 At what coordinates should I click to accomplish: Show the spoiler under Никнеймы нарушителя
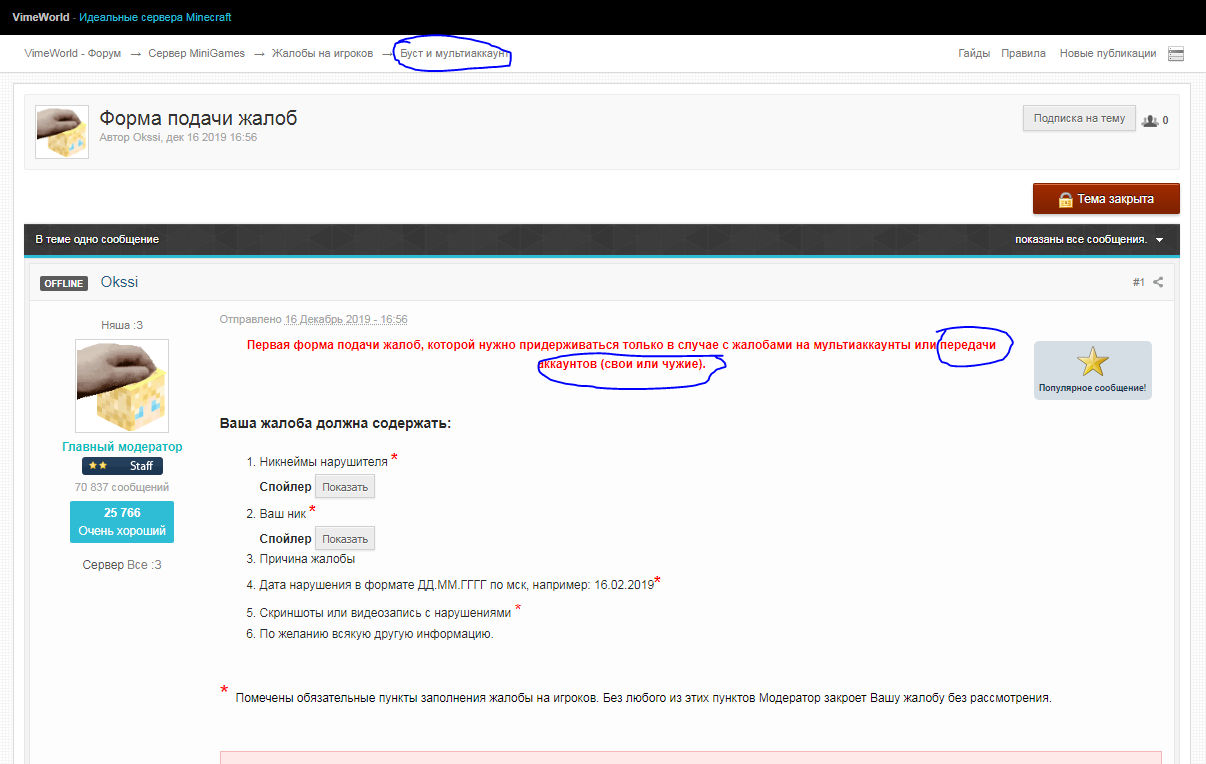pos(345,487)
